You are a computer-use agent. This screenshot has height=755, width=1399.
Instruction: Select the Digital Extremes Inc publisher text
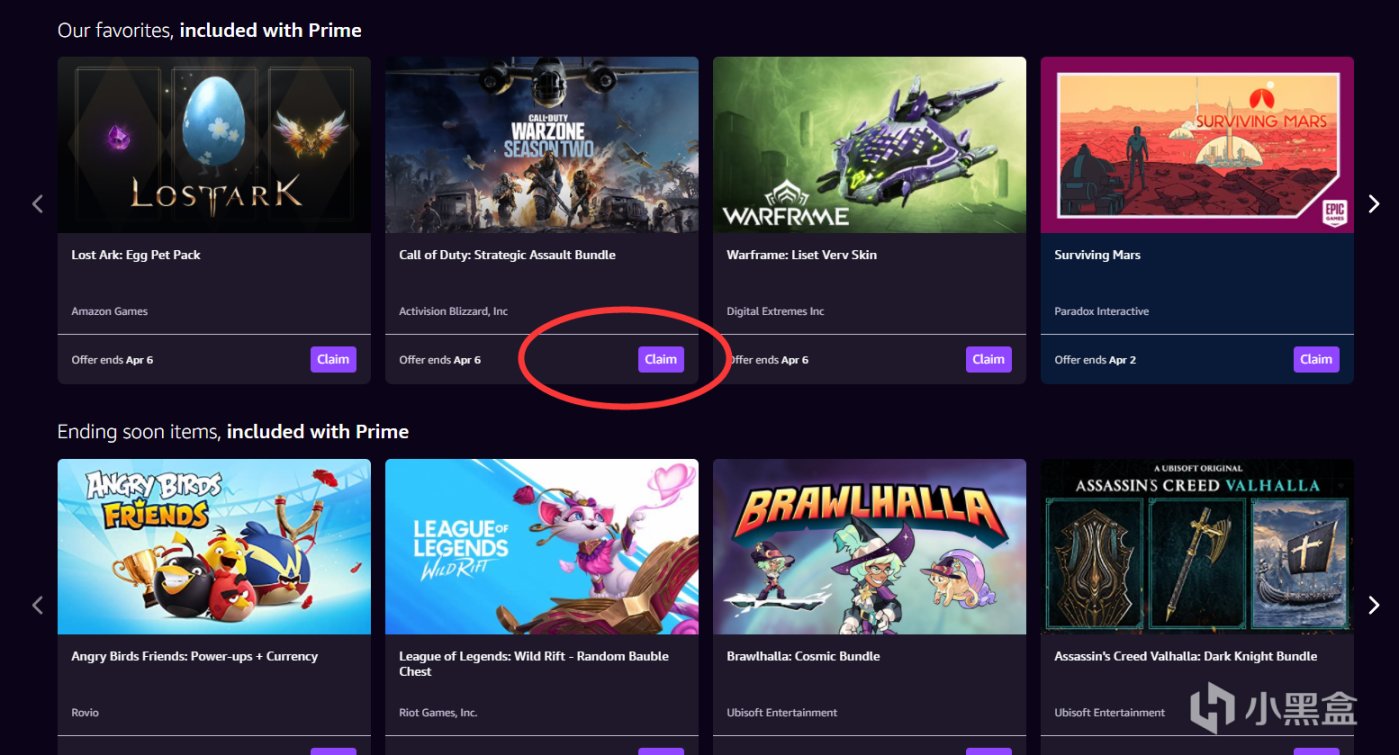(775, 311)
